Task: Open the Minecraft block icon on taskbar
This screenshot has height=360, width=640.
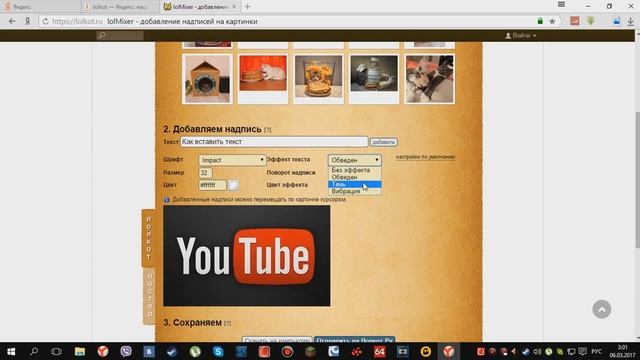Action: (311, 351)
